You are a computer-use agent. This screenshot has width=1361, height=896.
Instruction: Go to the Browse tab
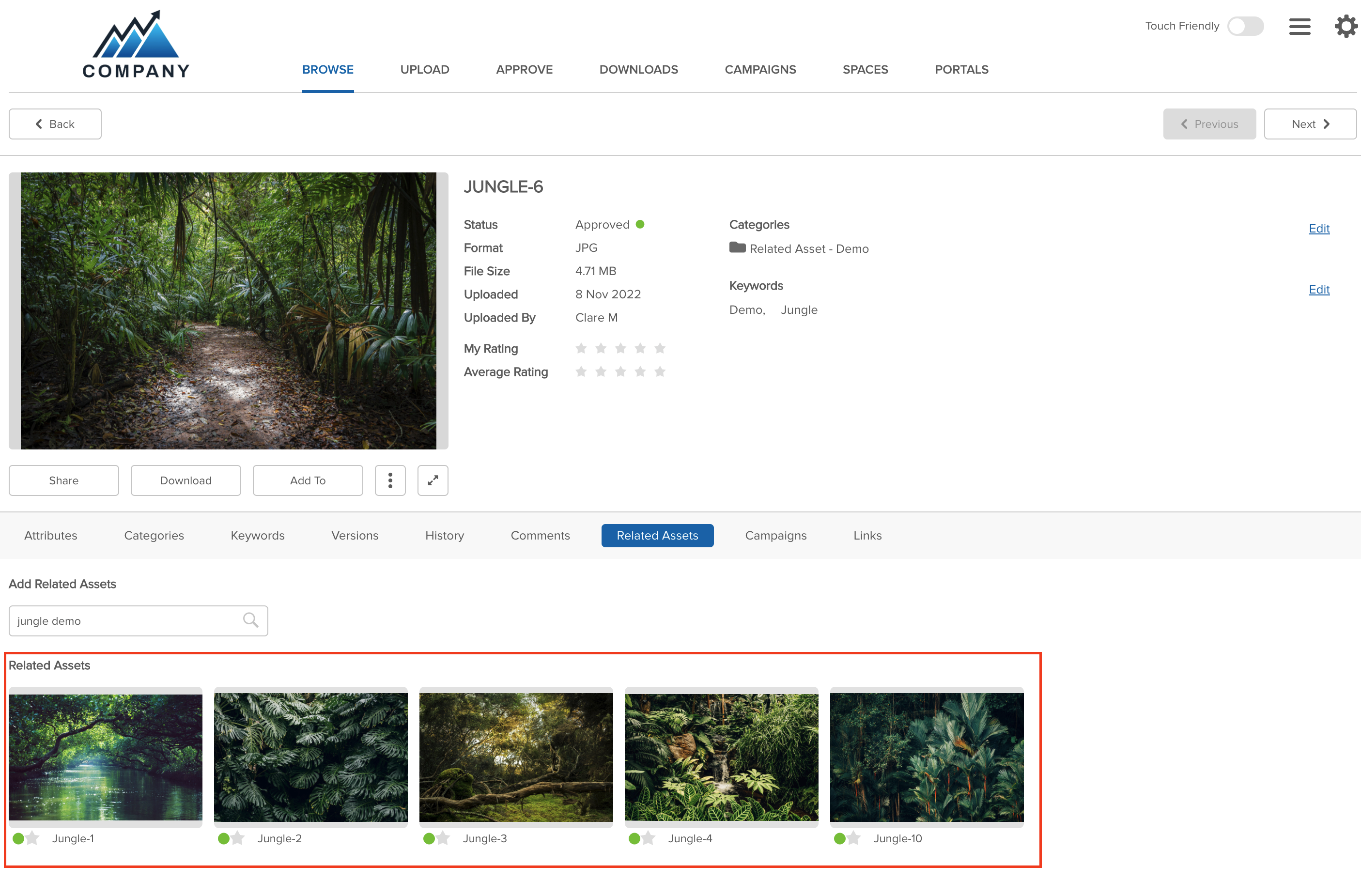pos(328,70)
